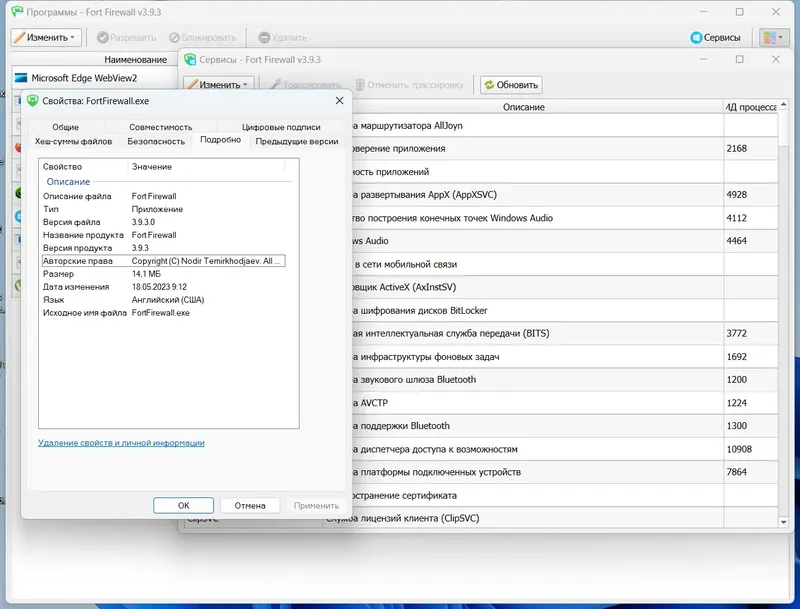
Task: Select the Подробно tab
Action: pyautogui.click(x=220, y=140)
